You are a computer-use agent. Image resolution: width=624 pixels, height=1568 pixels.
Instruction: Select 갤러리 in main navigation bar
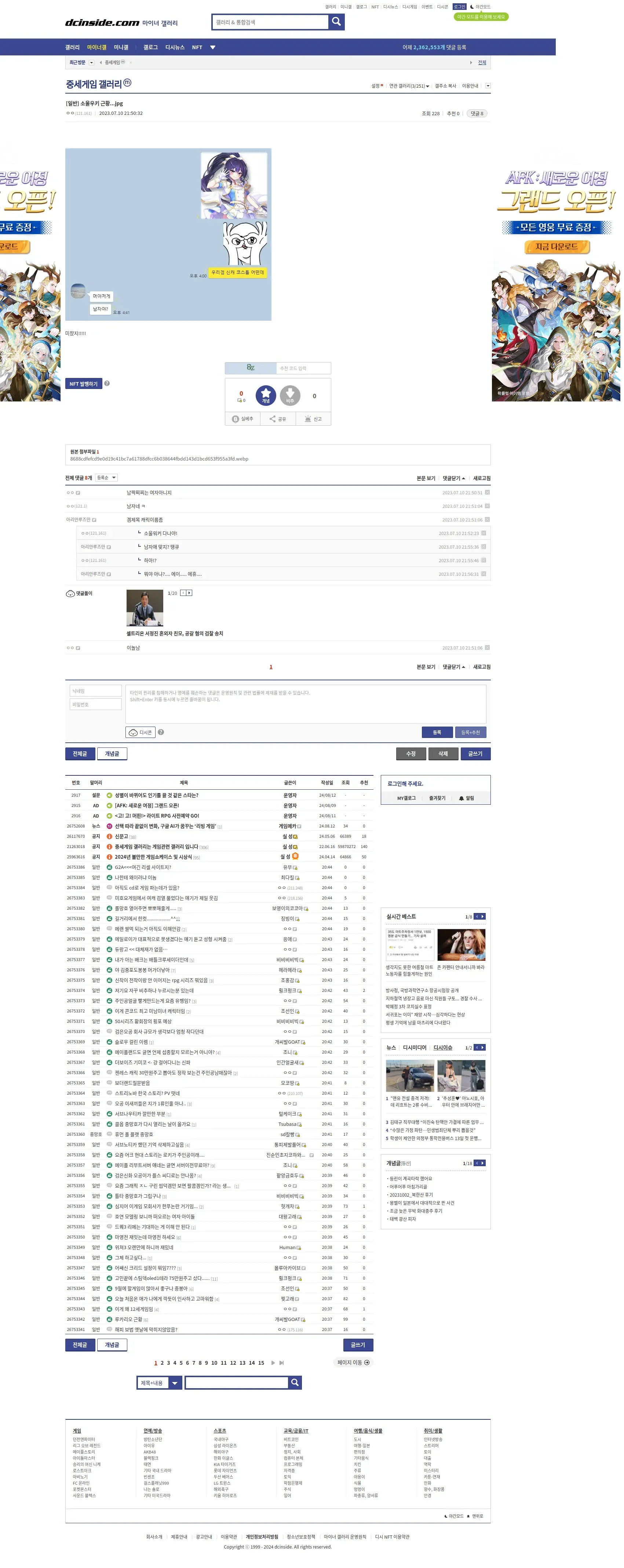[72, 47]
